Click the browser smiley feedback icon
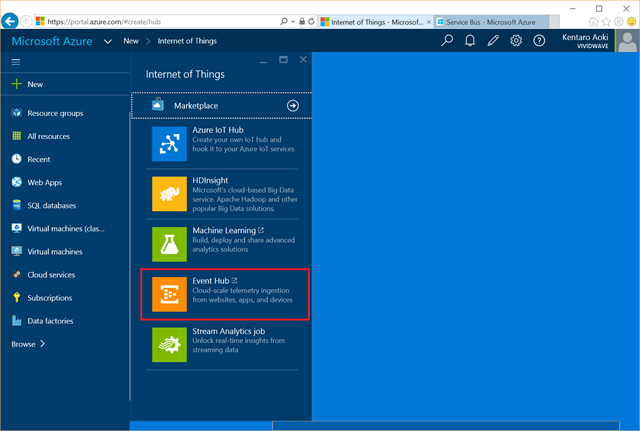Viewport: 640px width, 431px height. pyautogui.click(x=632, y=22)
